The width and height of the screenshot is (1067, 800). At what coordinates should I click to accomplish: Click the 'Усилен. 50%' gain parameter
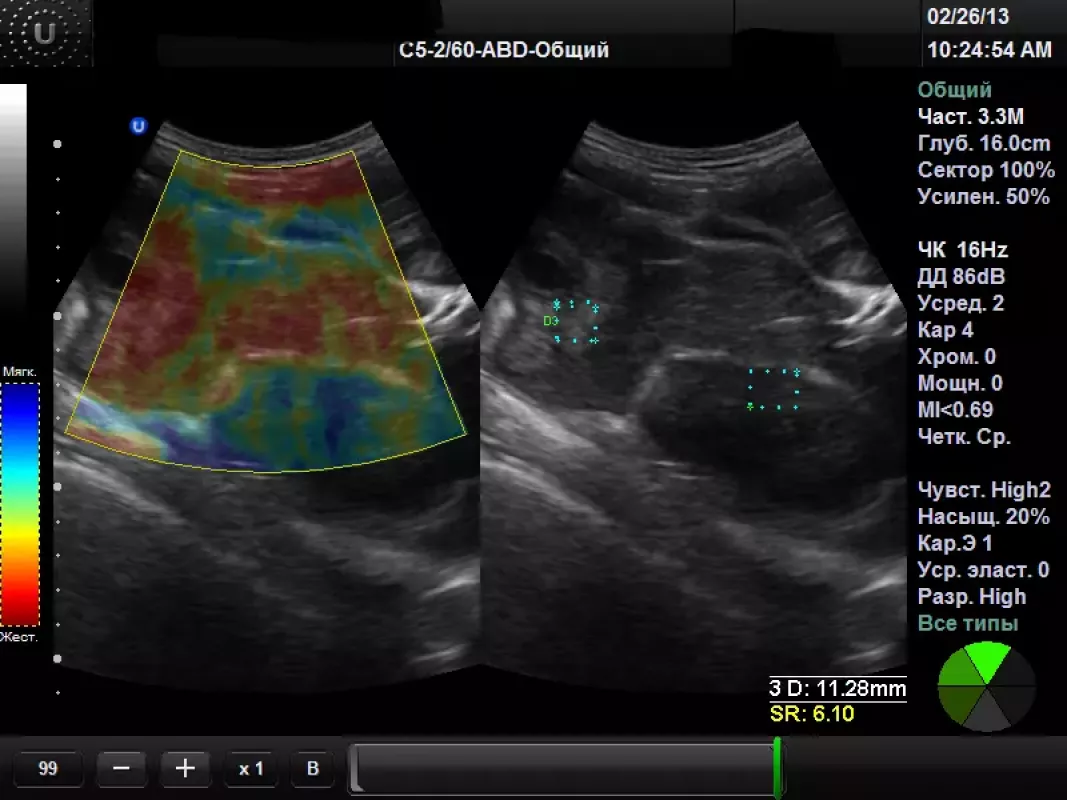tap(983, 197)
